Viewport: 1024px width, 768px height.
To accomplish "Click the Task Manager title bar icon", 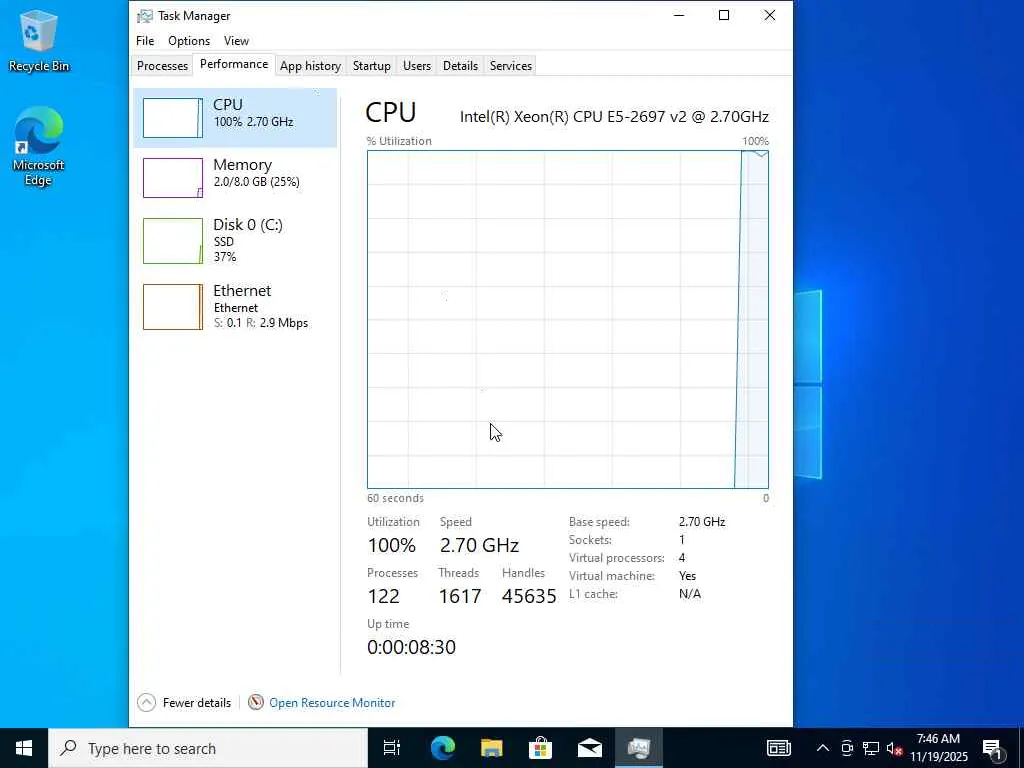I will [144, 16].
